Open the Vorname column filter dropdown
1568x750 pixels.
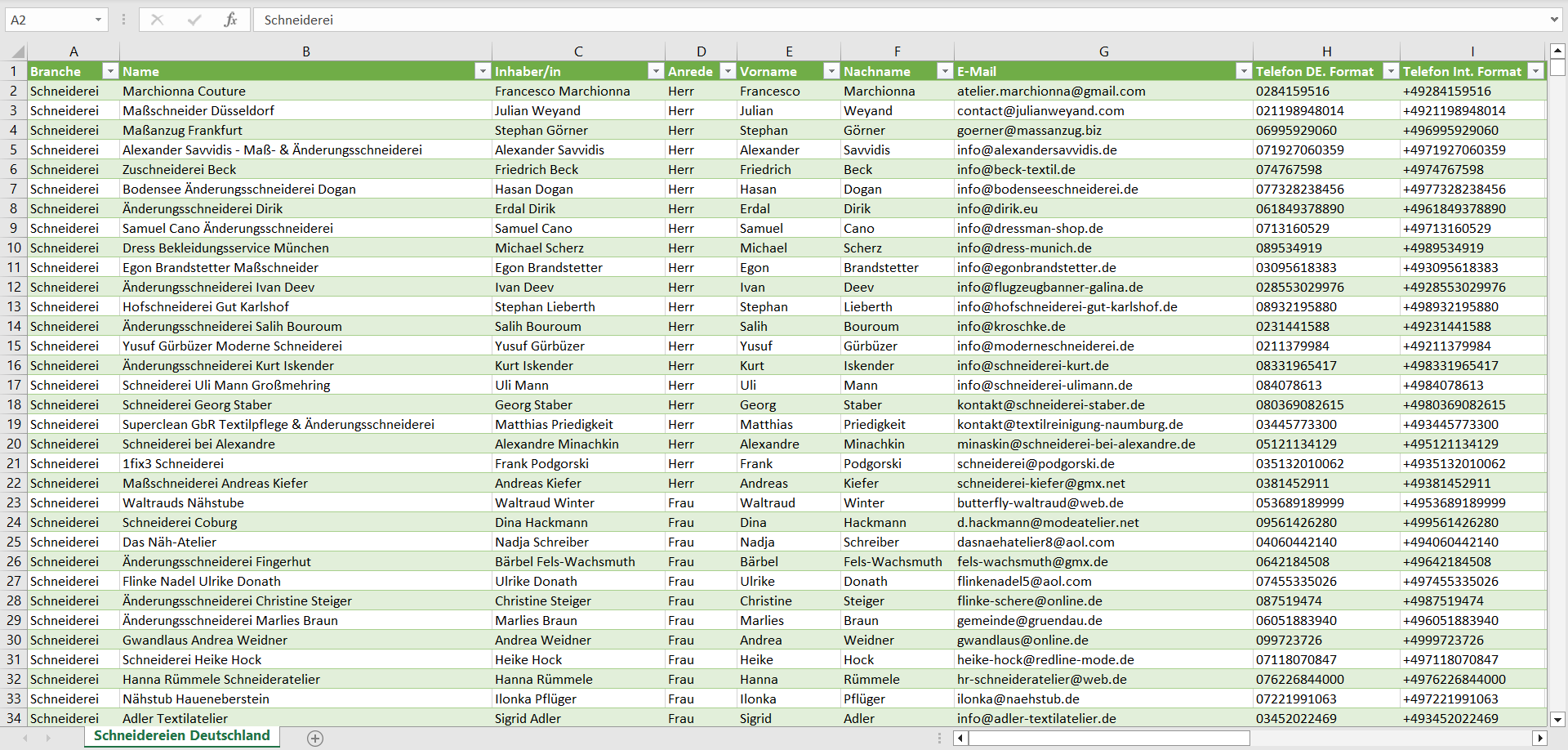[831, 71]
